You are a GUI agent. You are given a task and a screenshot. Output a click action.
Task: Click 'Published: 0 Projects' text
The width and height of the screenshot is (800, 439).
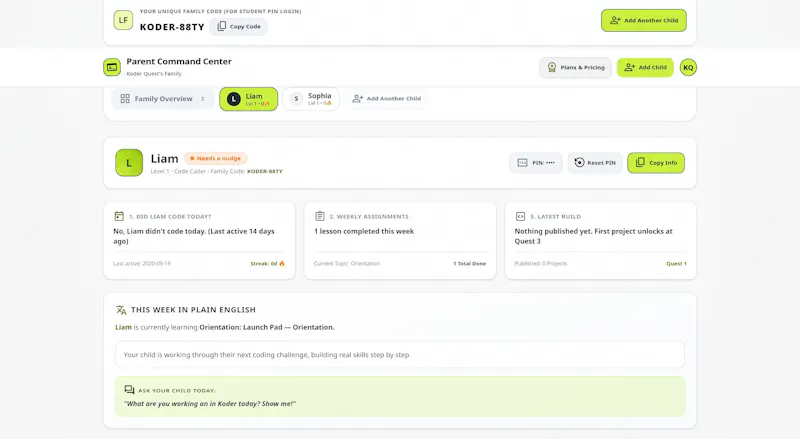[x=541, y=264]
